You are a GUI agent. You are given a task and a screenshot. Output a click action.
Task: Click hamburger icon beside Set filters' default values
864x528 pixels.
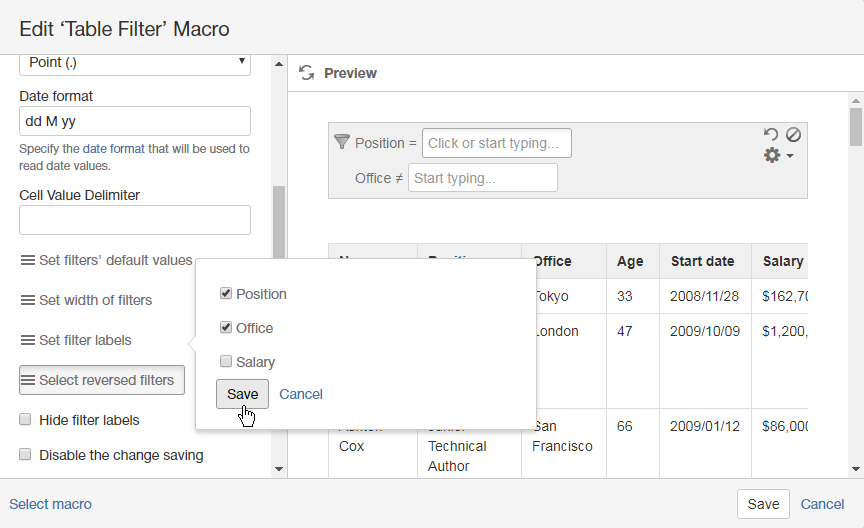point(28,260)
